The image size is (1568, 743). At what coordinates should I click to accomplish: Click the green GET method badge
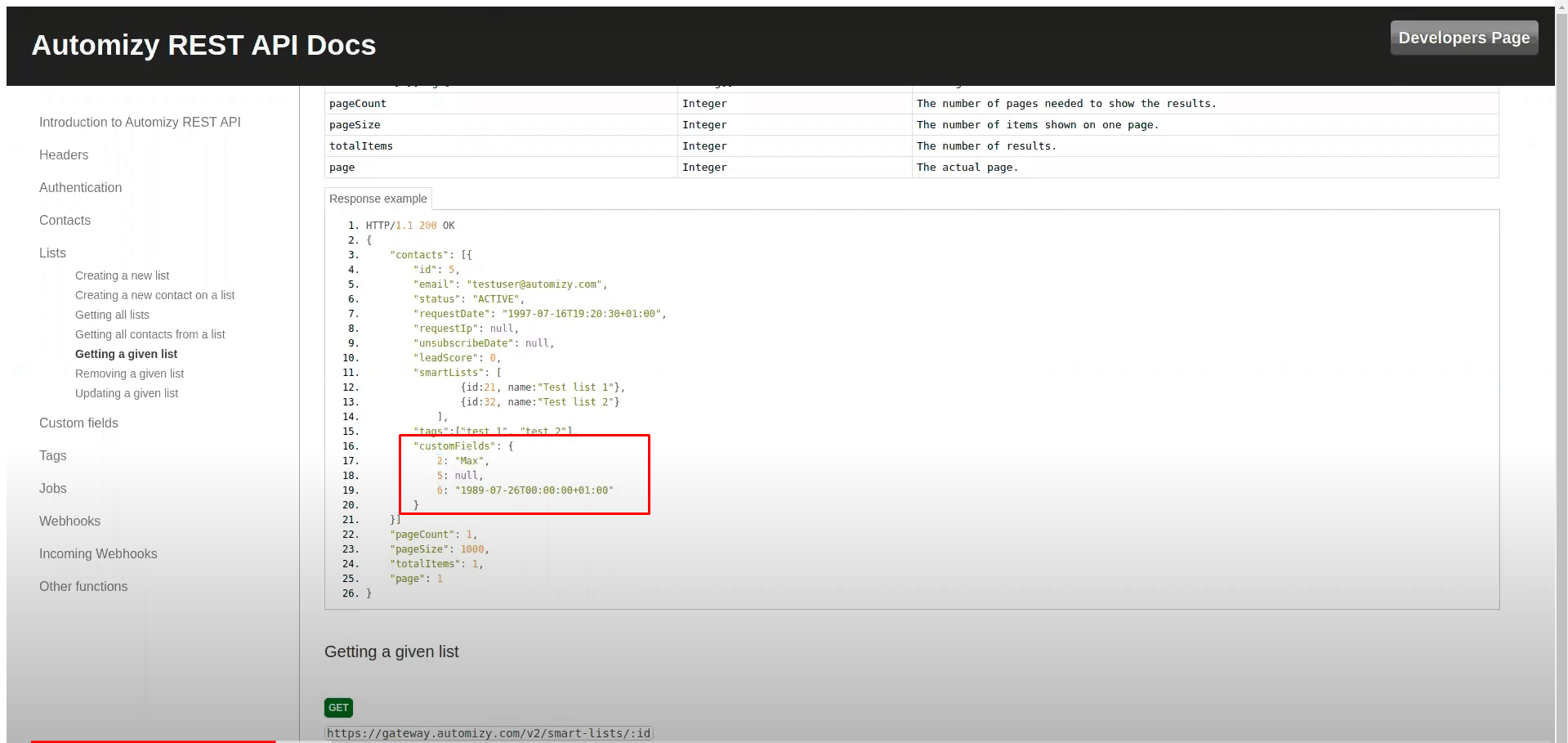(x=338, y=708)
